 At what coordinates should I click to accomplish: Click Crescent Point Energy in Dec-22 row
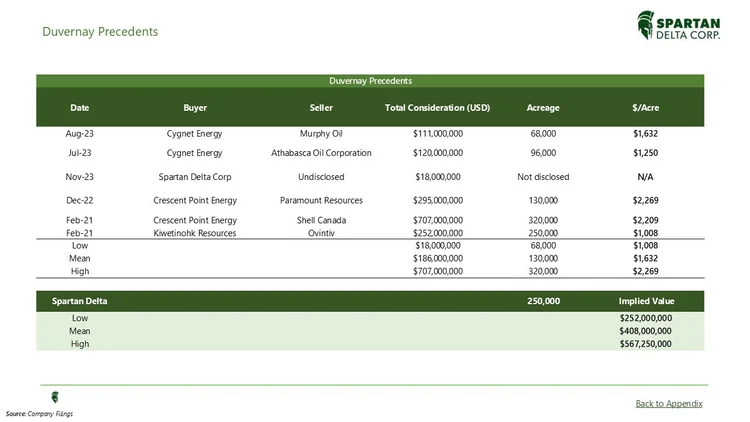(x=195, y=200)
